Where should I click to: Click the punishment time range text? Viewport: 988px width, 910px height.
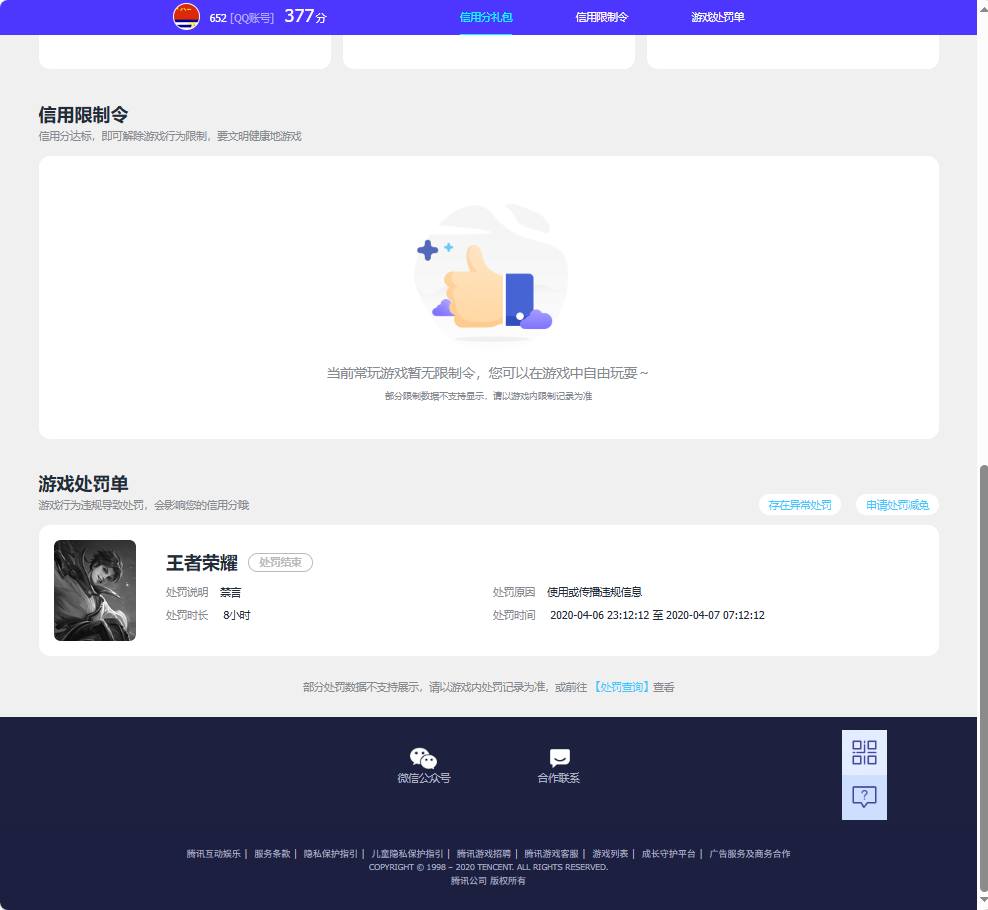coord(657,615)
